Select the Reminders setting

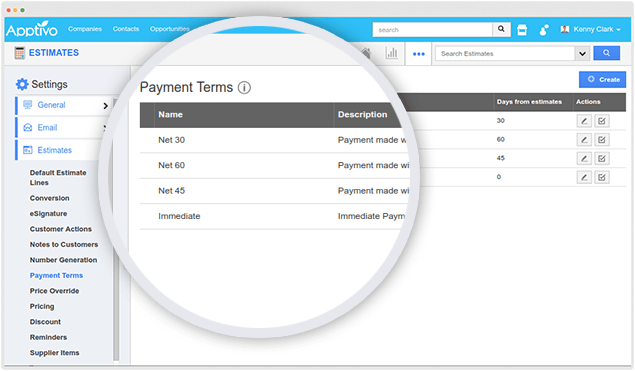(48, 337)
